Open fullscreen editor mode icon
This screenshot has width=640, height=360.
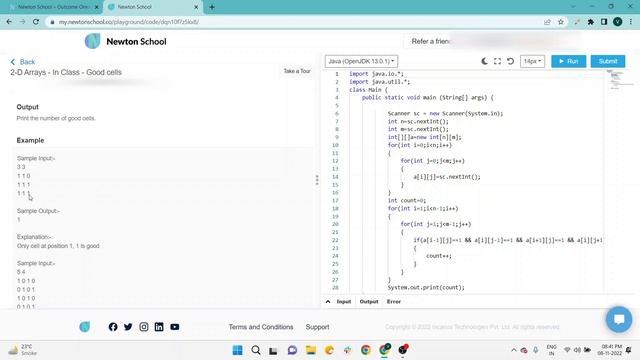pyautogui.click(x=497, y=61)
